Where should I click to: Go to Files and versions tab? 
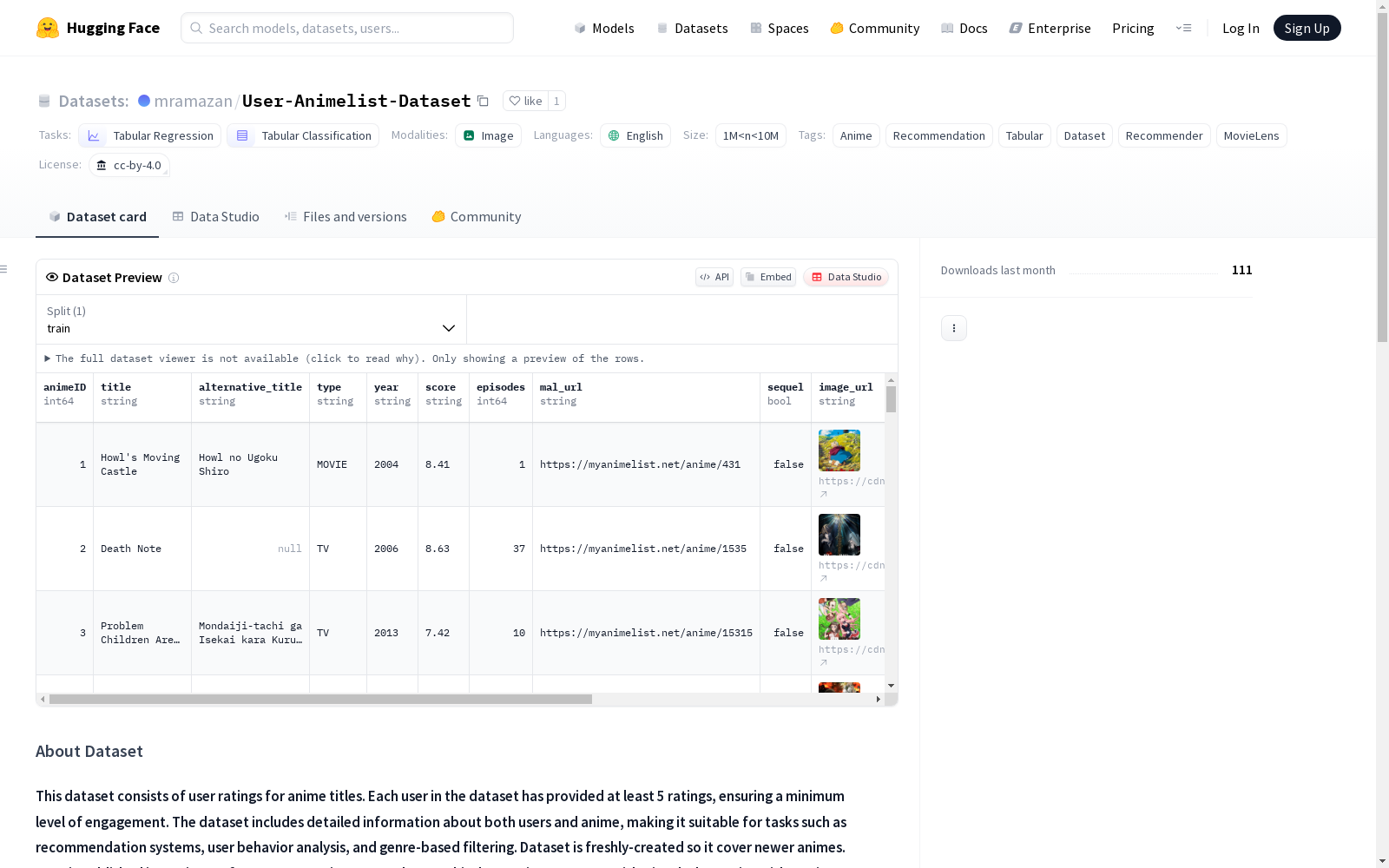(x=346, y=217)
